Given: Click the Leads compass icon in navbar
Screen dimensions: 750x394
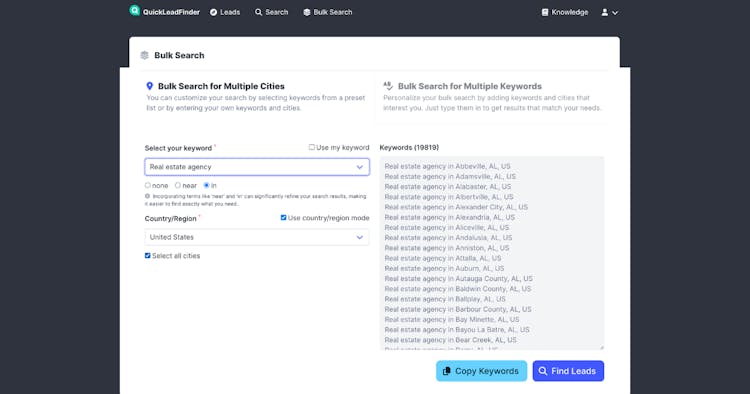Looking at the screenshot, I should pyautogui.click(x=213, y=12).
